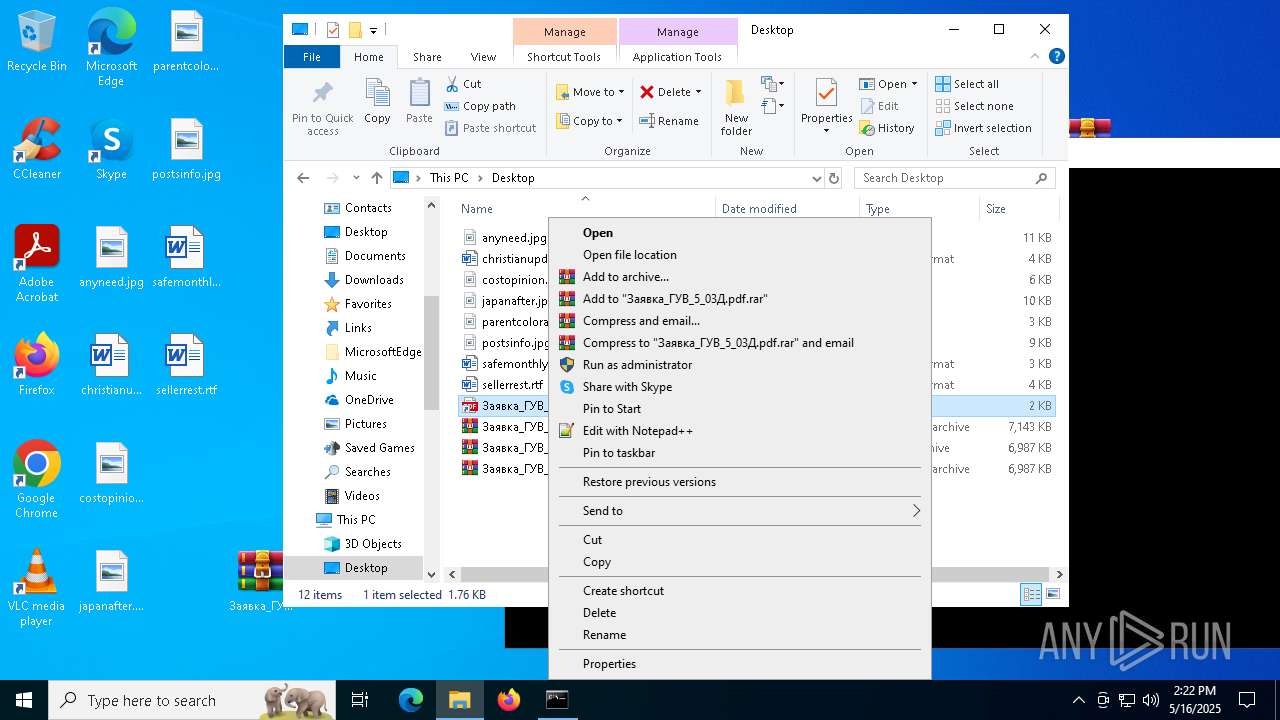Select OneDrive in navigation pane

click(x=369, y=400)
